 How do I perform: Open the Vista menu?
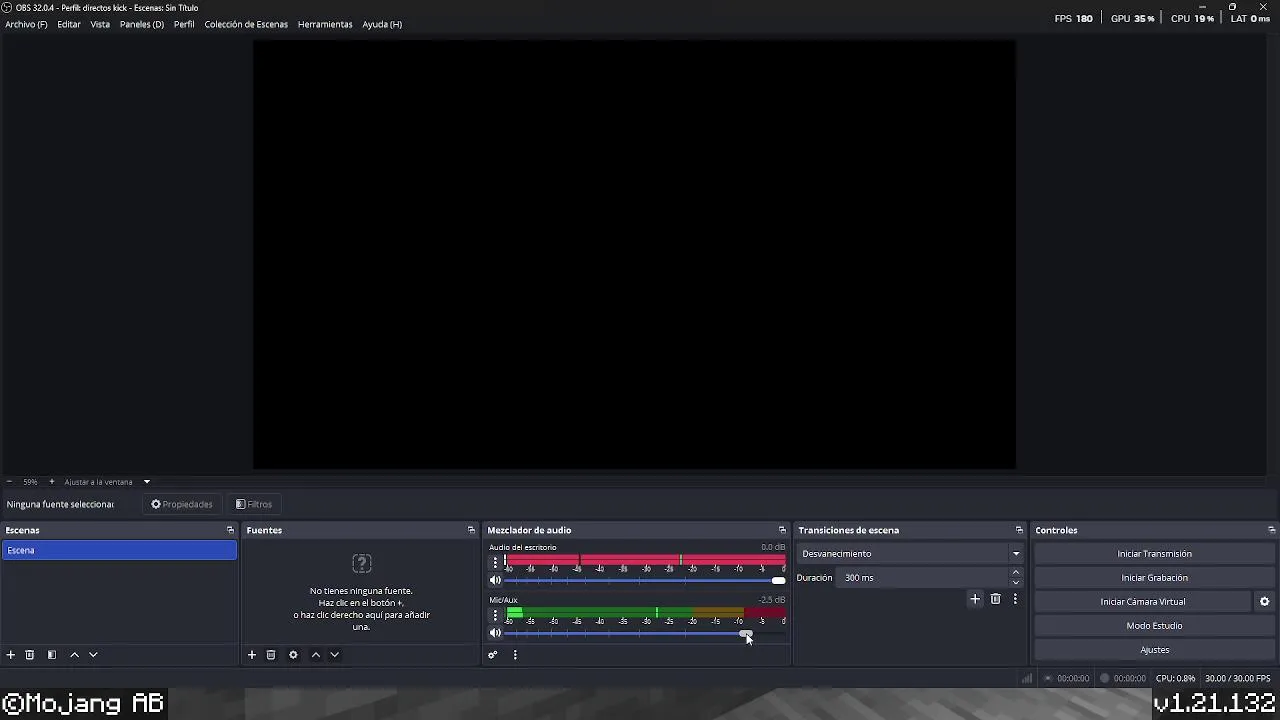[x=100, y=24]
